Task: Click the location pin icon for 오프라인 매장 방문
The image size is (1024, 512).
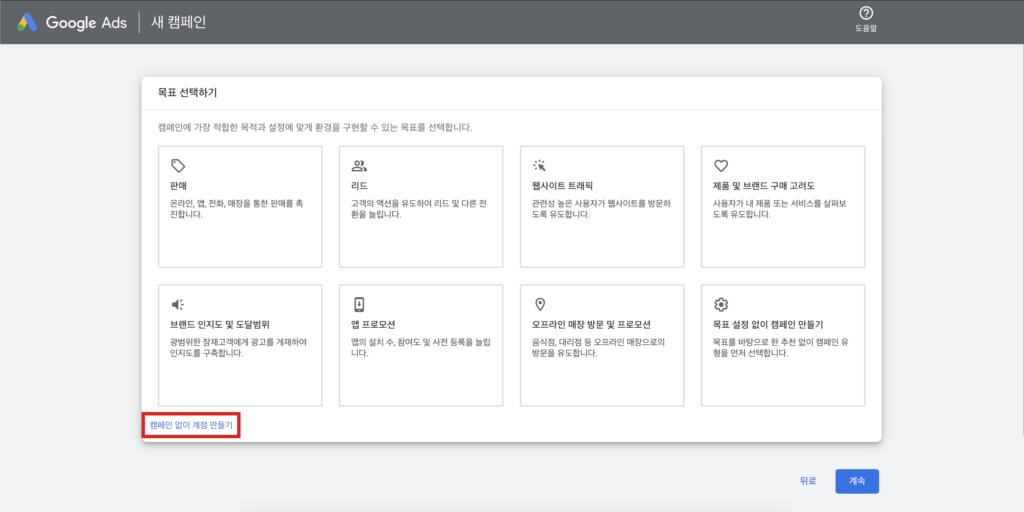Action: click(540, 304)
